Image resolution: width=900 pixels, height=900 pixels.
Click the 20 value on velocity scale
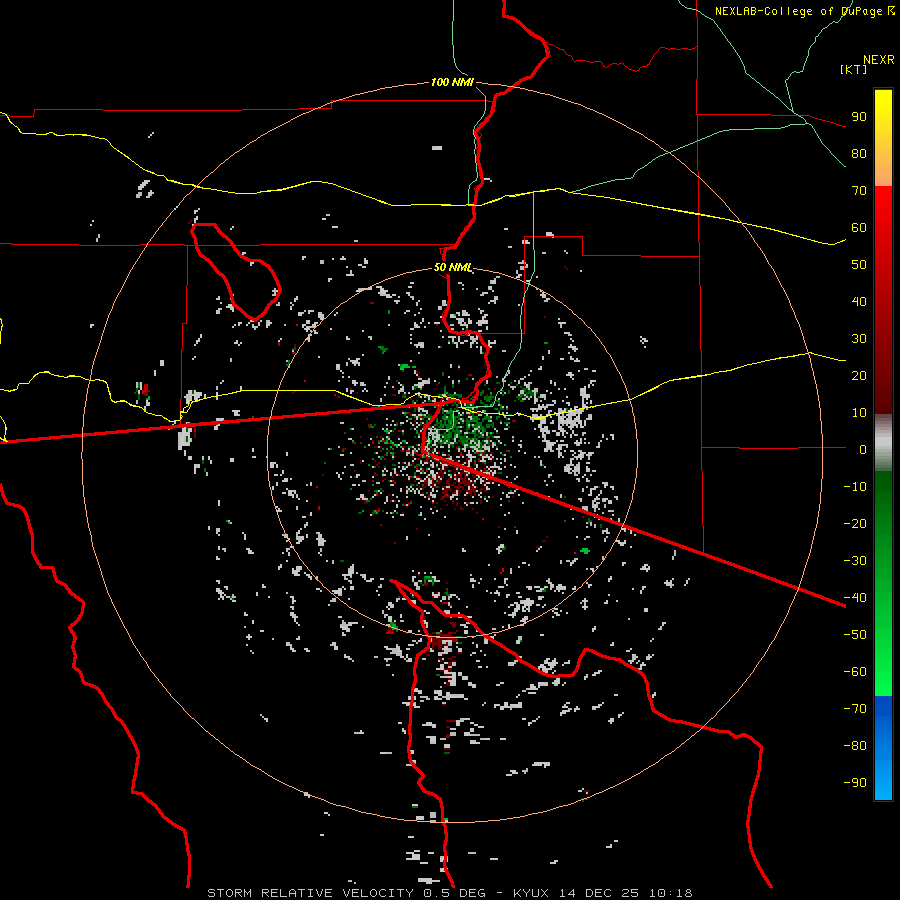pyautogui.click(x=859, y=376)
